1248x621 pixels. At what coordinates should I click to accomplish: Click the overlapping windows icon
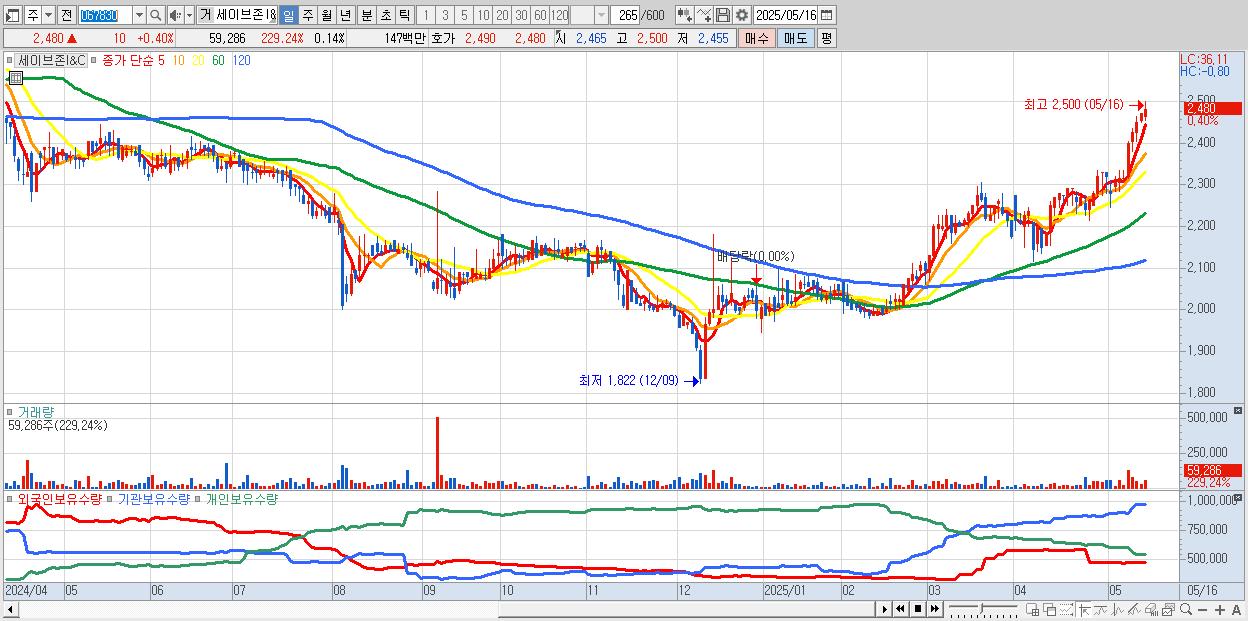[1049, 609]
